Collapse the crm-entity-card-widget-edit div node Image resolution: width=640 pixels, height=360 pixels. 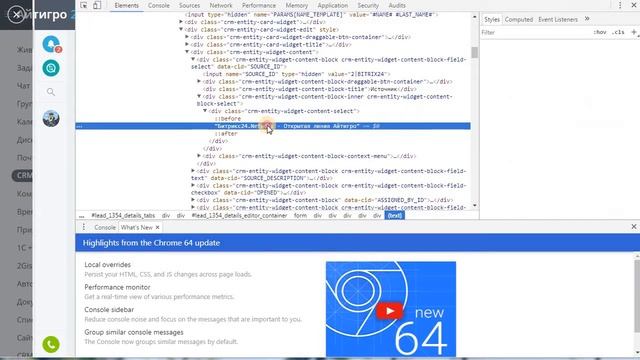point(181,29)
